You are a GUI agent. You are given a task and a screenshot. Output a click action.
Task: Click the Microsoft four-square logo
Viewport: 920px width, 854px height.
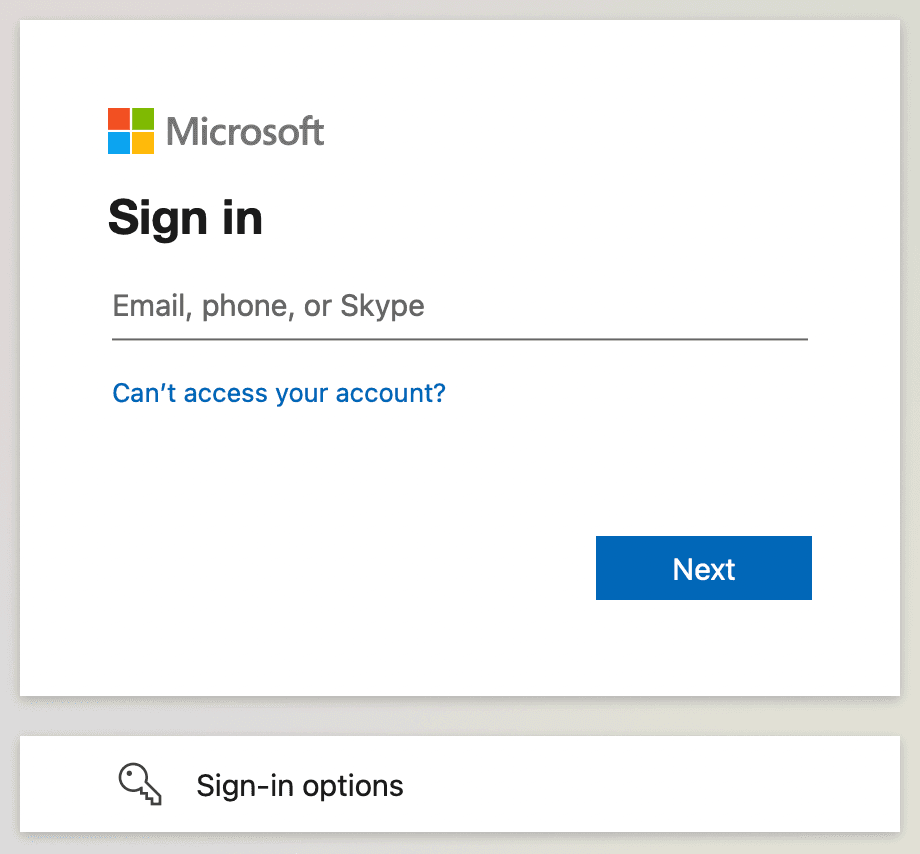[x=131, y=131]
